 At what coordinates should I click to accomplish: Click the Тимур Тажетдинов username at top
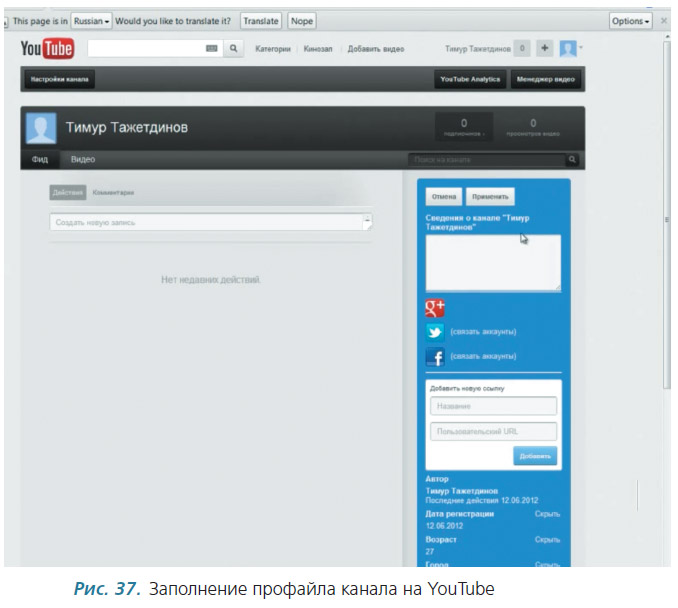pos(478,49)
